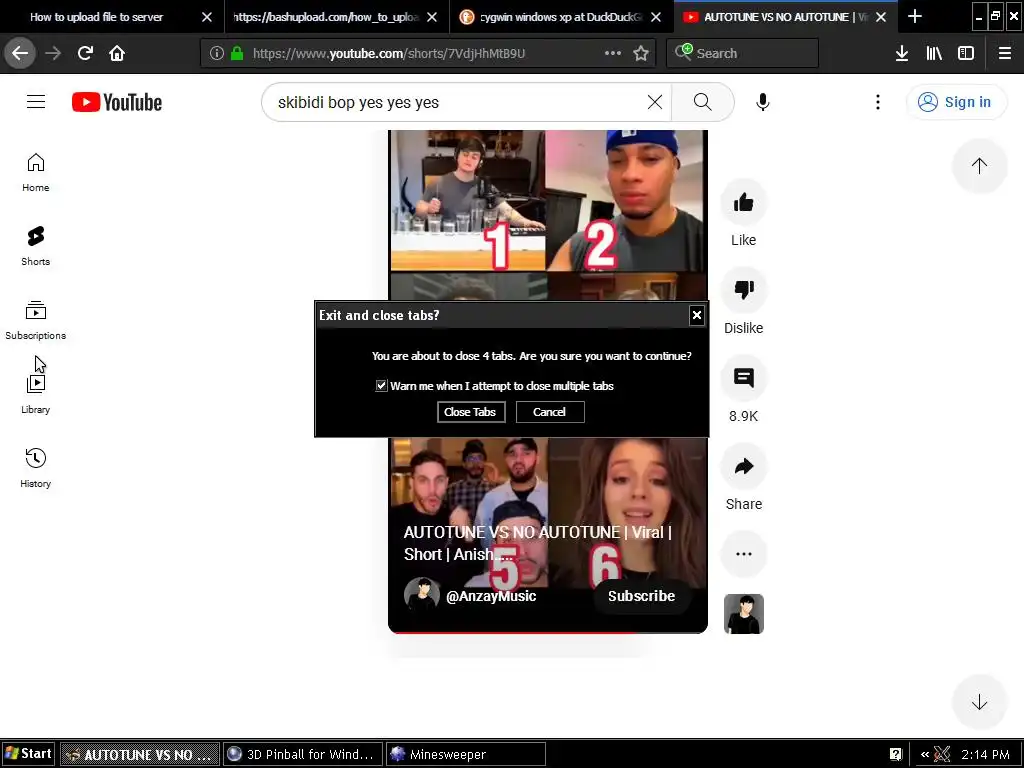Switch to Minesweeper taskbar item
The width and height of the screenshot is (1024, 768).
tap(465, 754)
